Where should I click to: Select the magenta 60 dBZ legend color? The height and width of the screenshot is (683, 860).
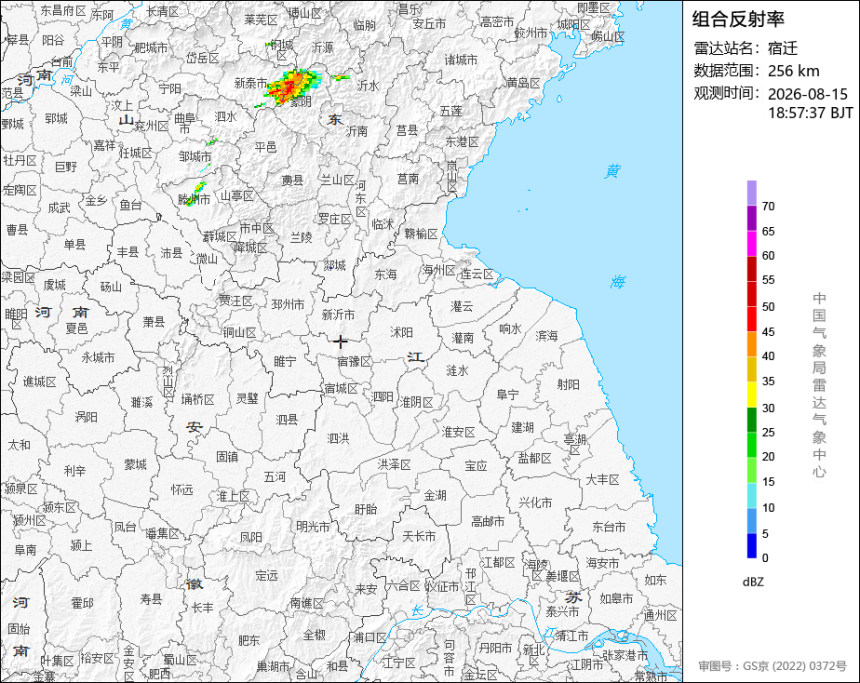pyautogui.click(x=751, y=243)
